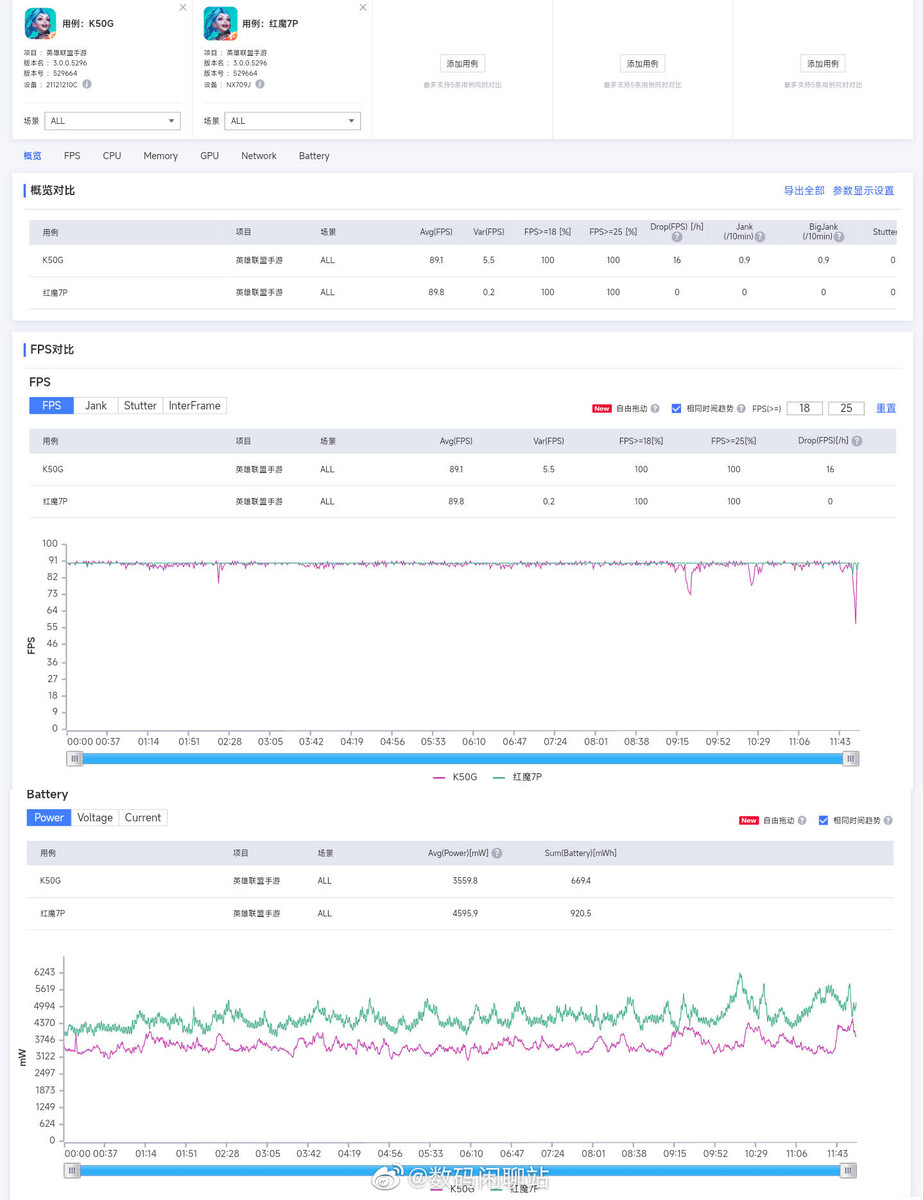The width and height of the screenshot is (923, 1200).
Task: Click help icon next to 相同时间趋势 in FPS section
Action: pos(741,408)
